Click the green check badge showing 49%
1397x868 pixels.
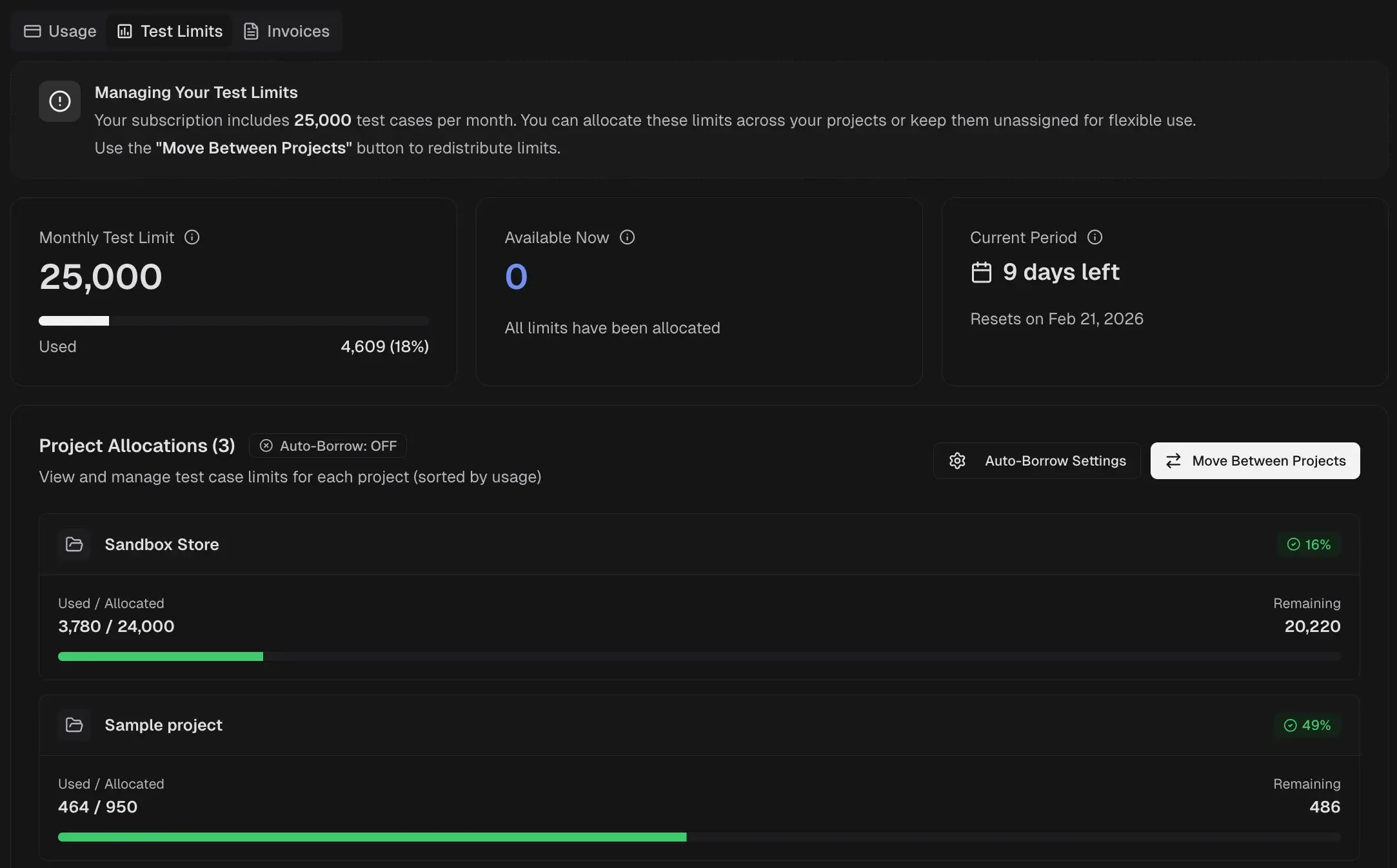1307,725
